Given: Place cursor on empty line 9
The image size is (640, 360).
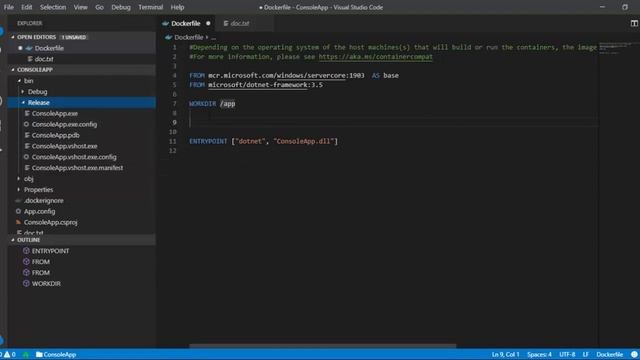Looking at the screenshot, I should coord(392,122).
